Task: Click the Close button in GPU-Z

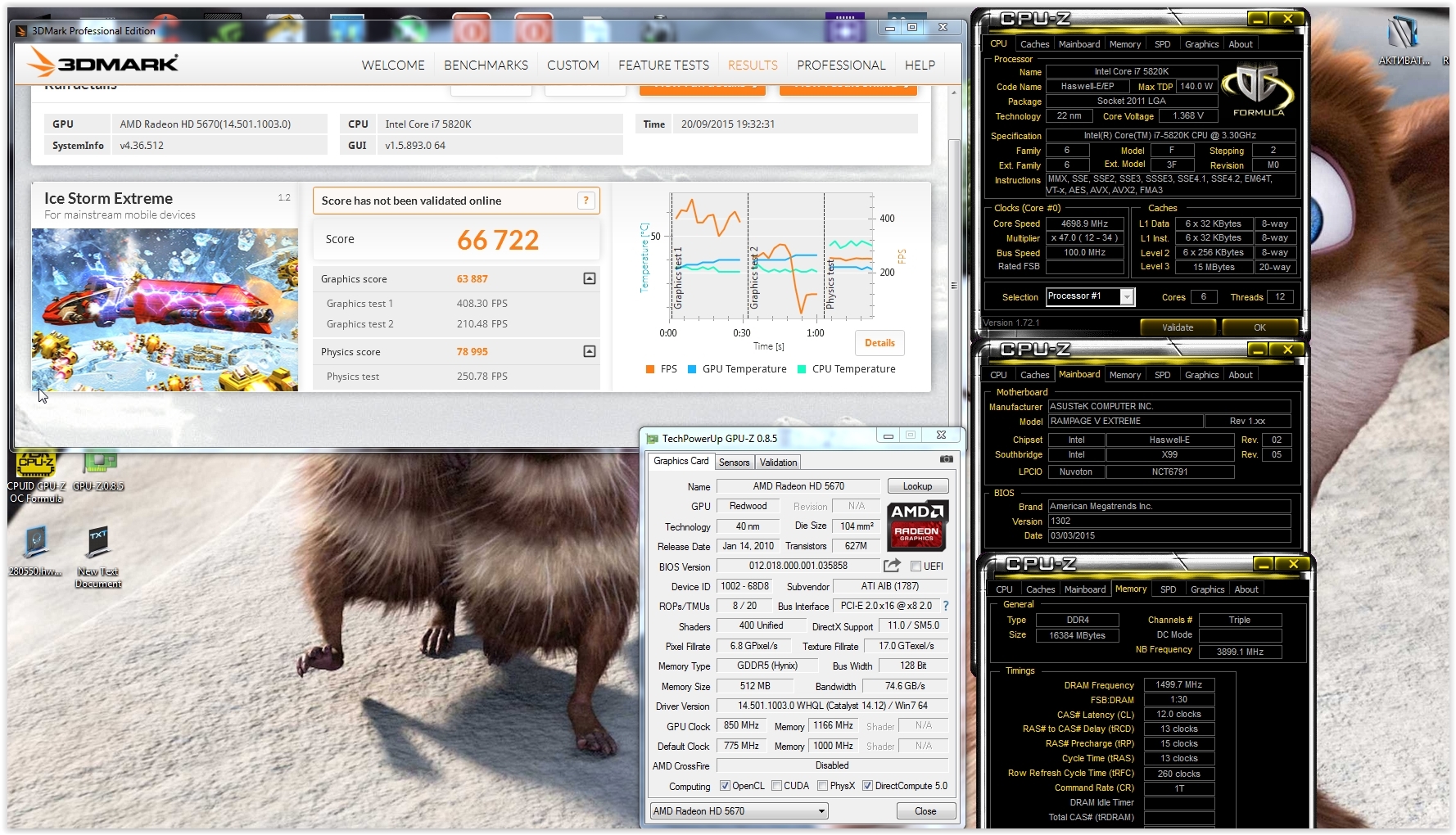Action: [x=925, y=811]
